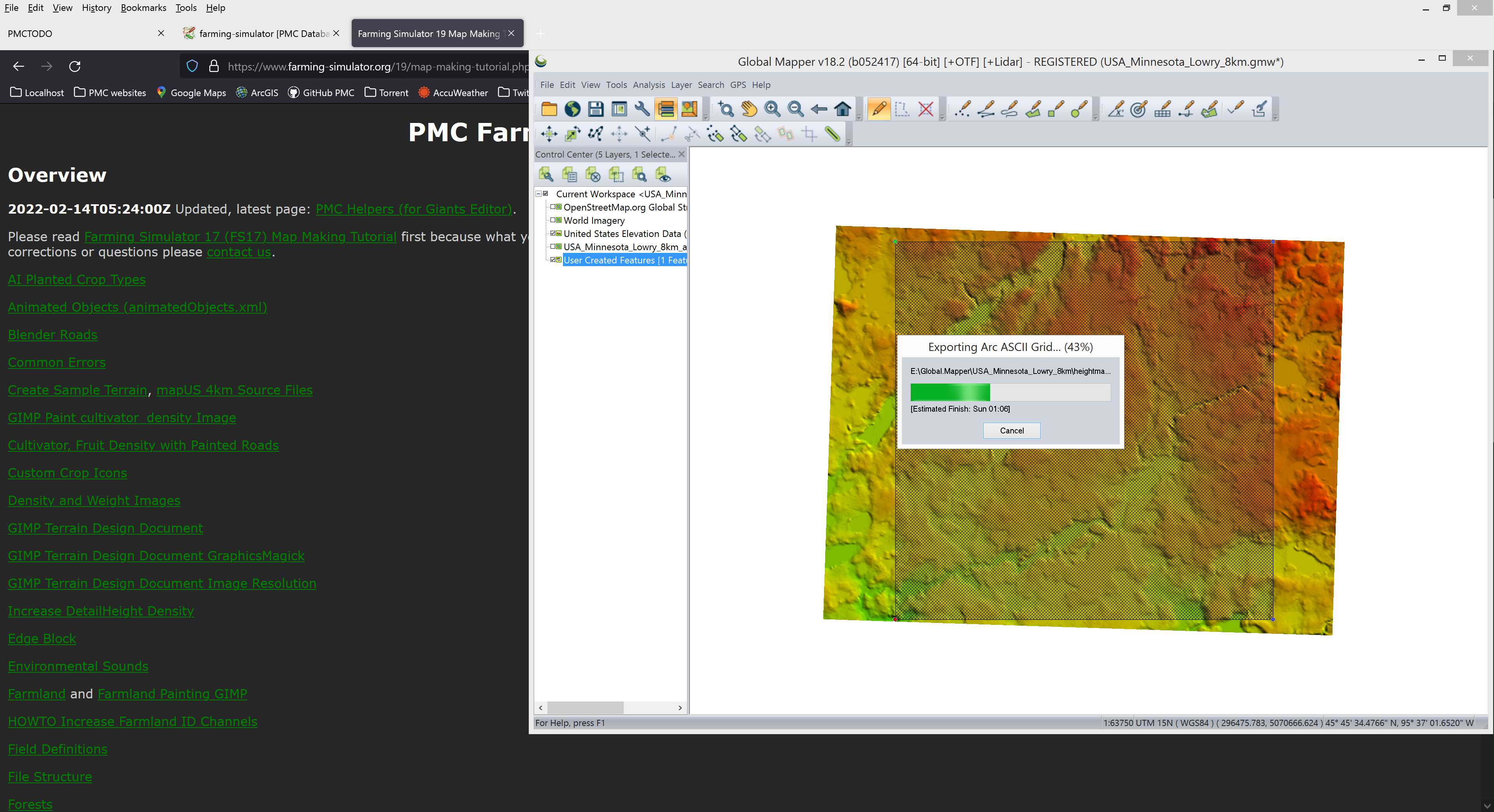Check the USA_Minnesota_Lowry_8km_a layer checkbox

click(553, 247)
